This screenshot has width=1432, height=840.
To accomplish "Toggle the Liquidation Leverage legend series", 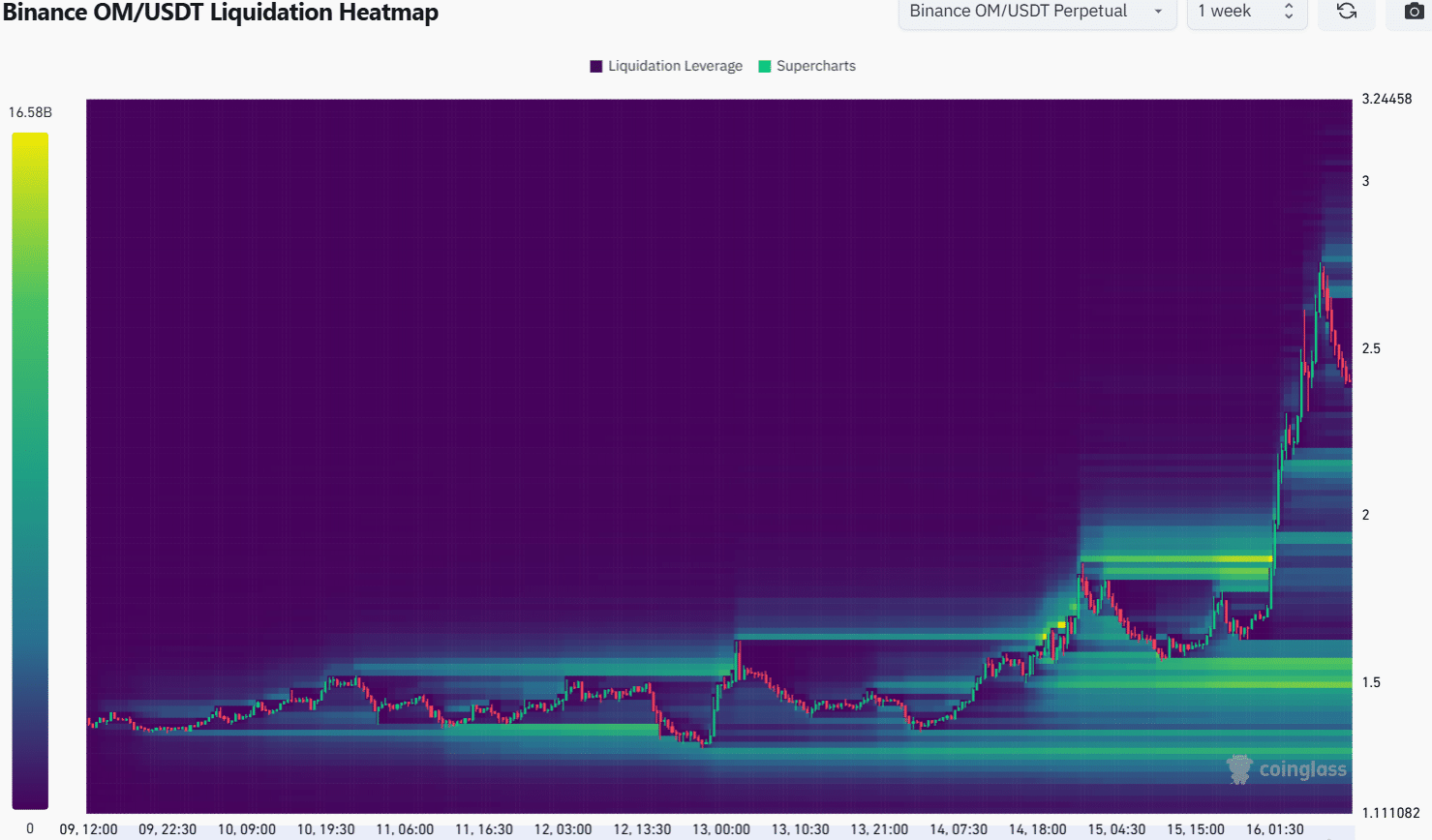I will tap(666, 66).
